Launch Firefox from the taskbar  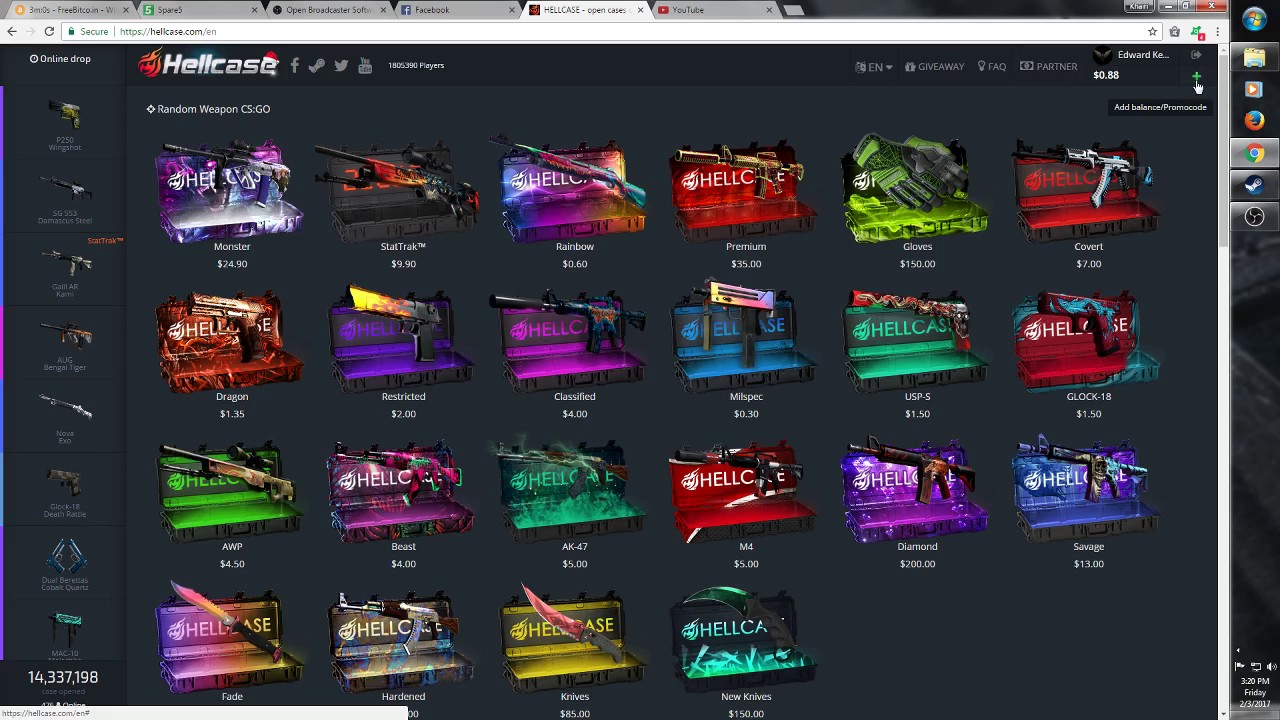pos(1254,121)
